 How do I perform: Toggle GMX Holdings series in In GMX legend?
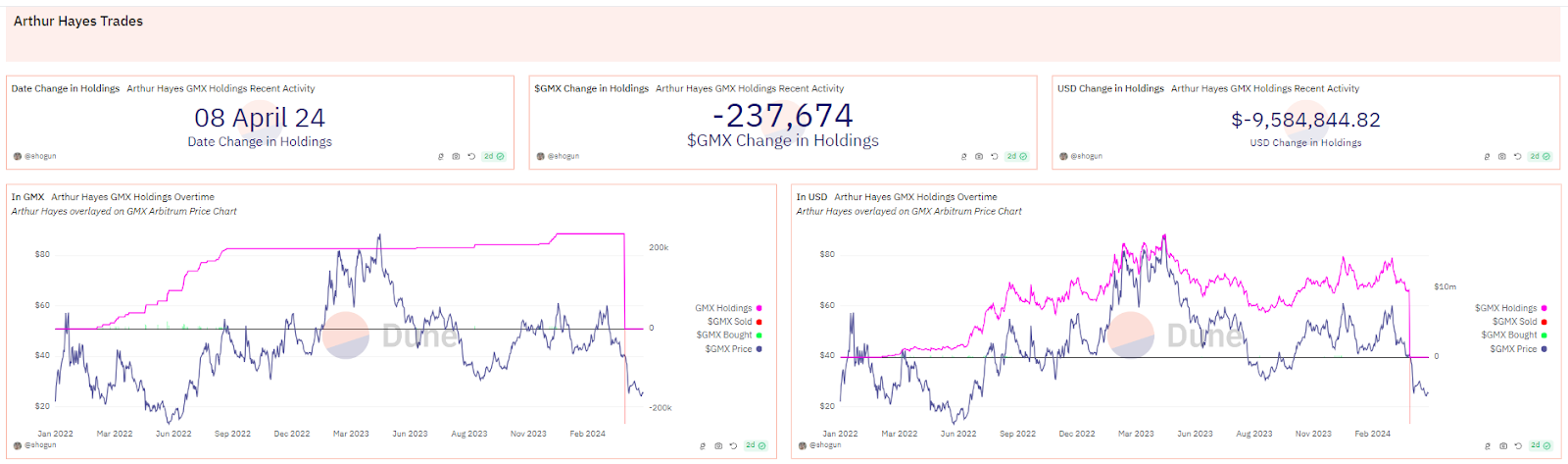coord(728,308)
